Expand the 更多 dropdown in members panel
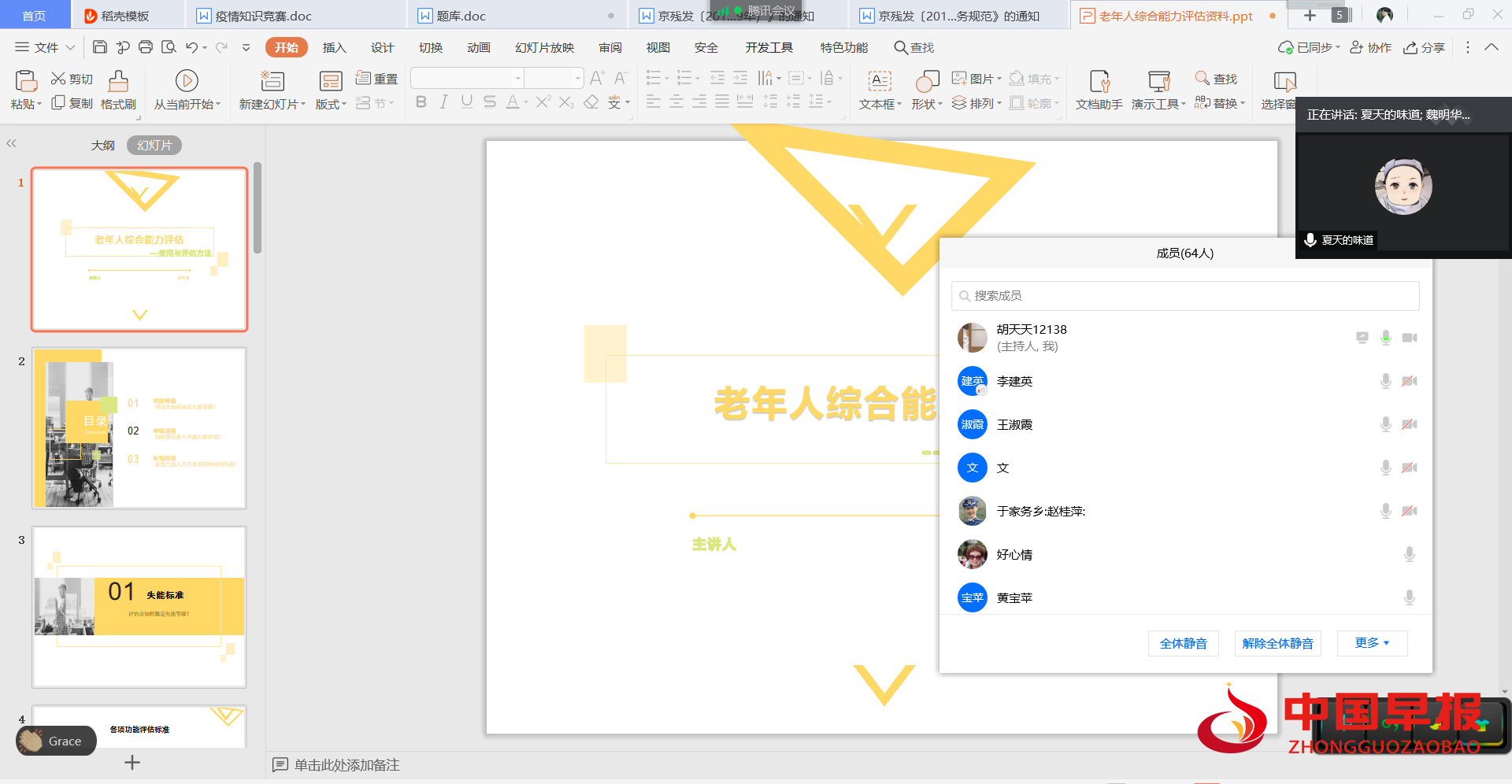 [1372, 643]
